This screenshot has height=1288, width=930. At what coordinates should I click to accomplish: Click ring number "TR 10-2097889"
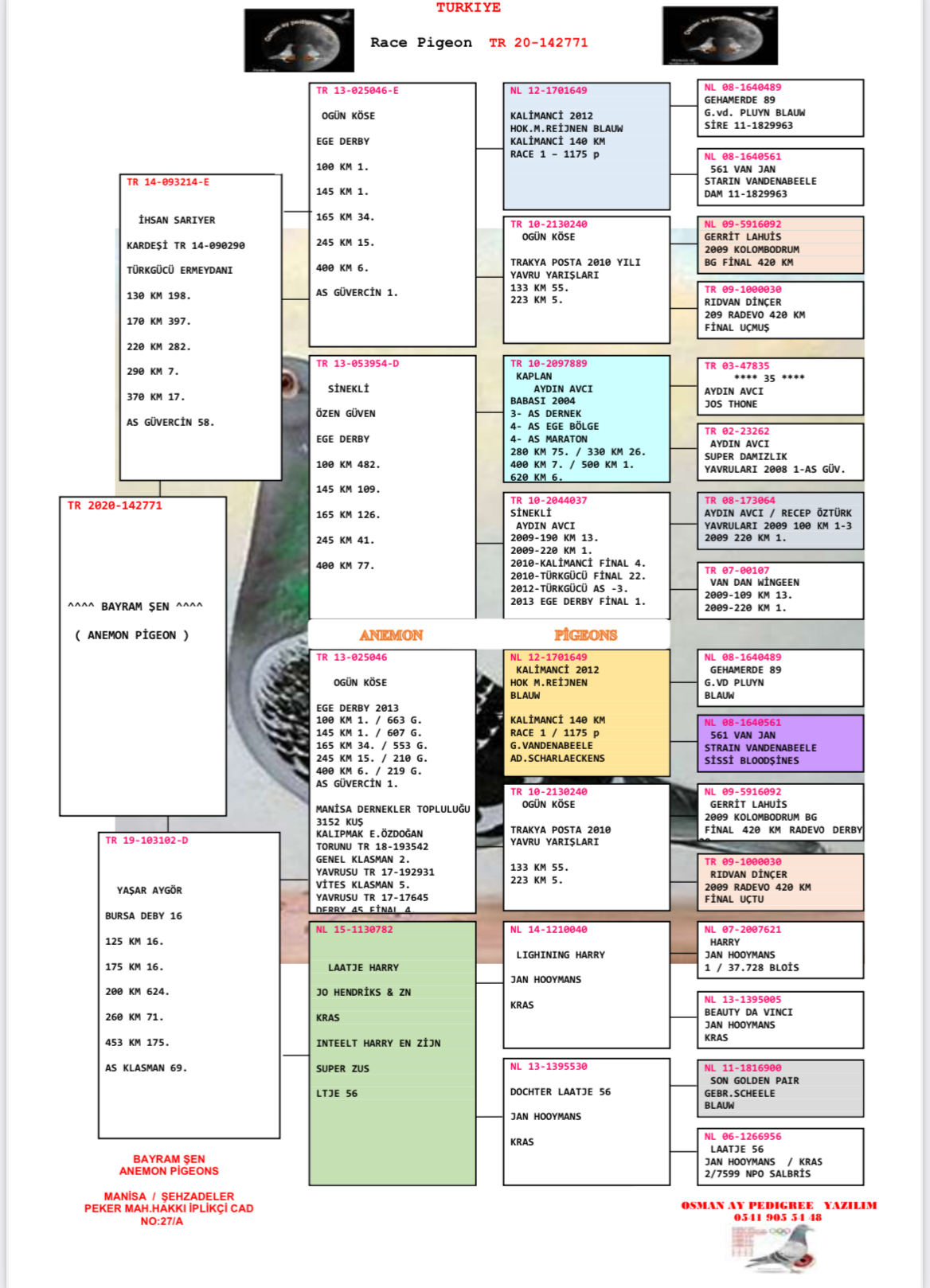click(549, 363)
